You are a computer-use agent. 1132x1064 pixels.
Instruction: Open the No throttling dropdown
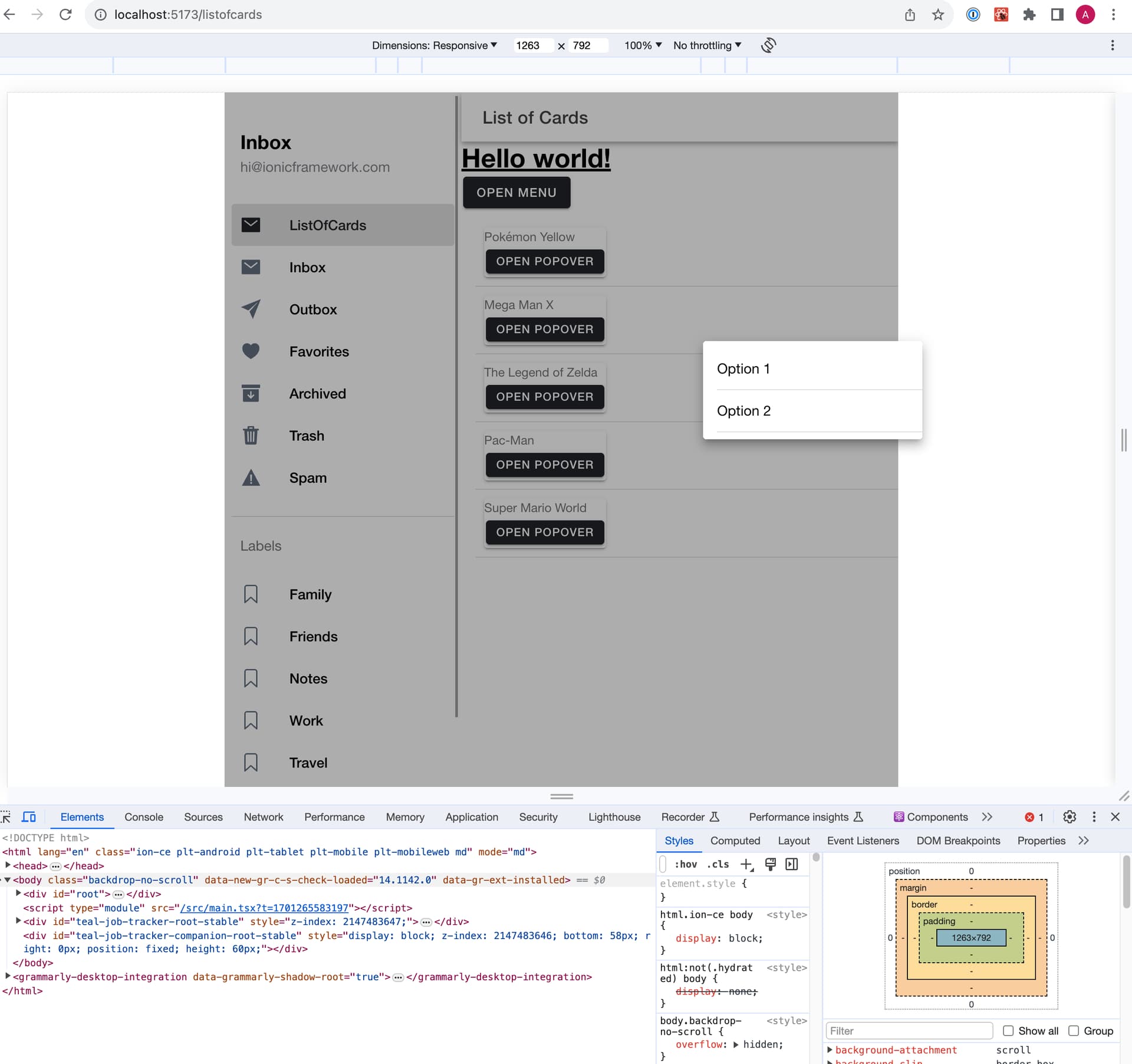click(x=707, y=45)
